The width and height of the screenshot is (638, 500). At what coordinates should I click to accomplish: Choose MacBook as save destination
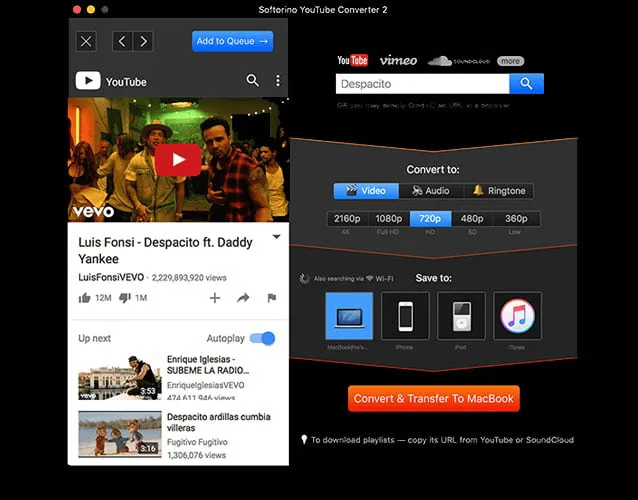click(349, 316)
